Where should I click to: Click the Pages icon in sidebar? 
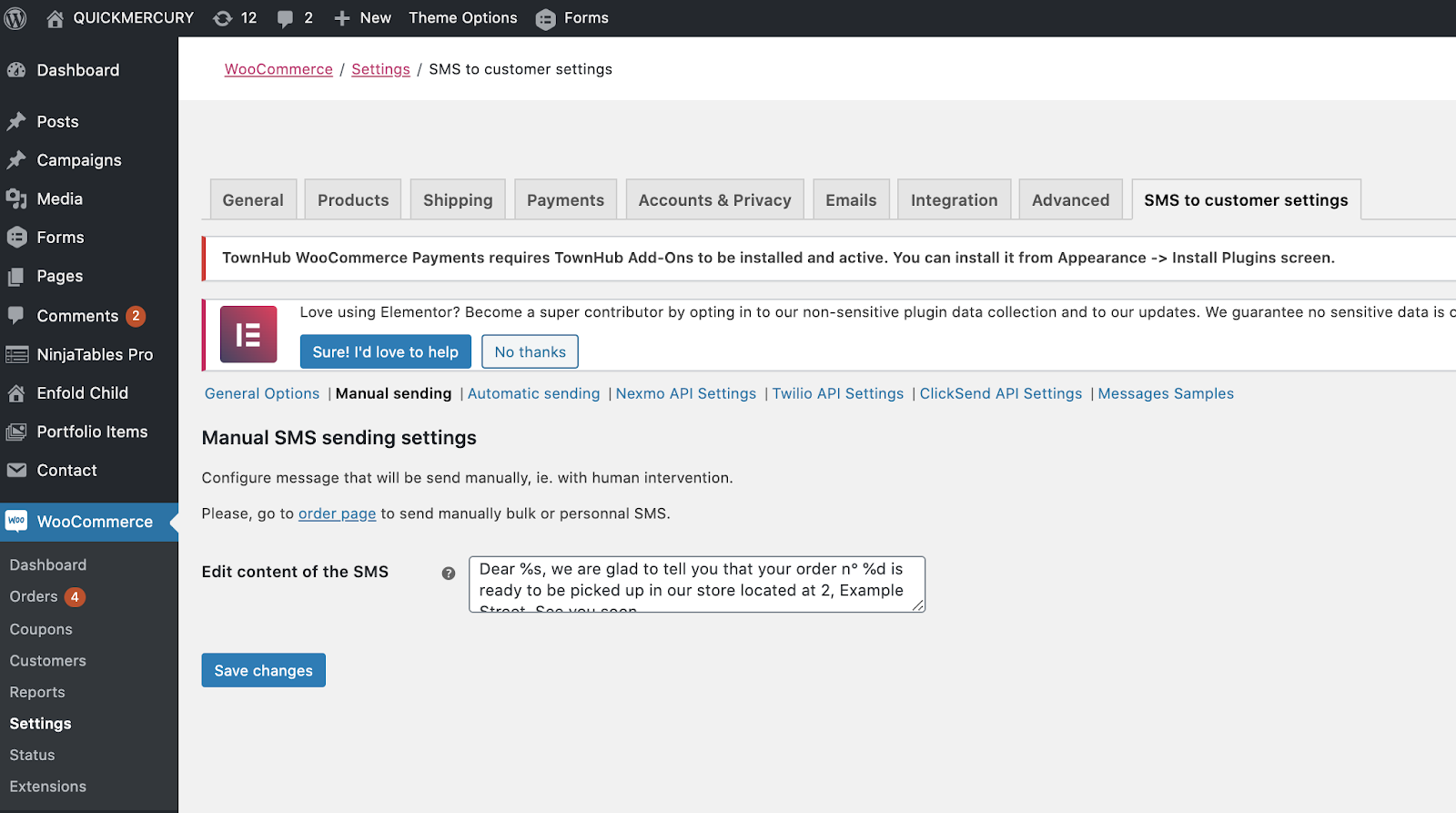pos(16,276)
